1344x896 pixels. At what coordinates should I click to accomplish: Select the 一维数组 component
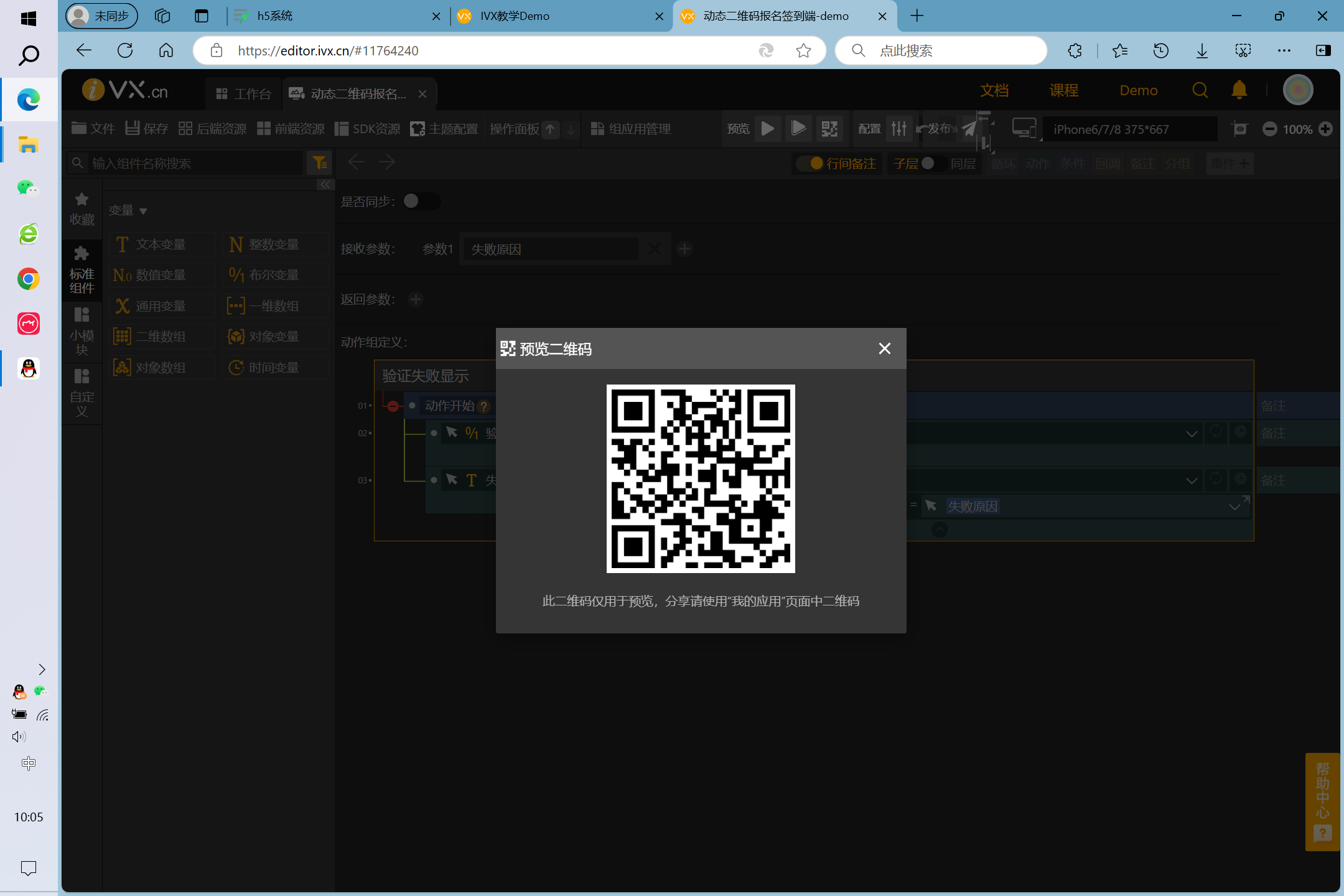[x=275, y=306]
